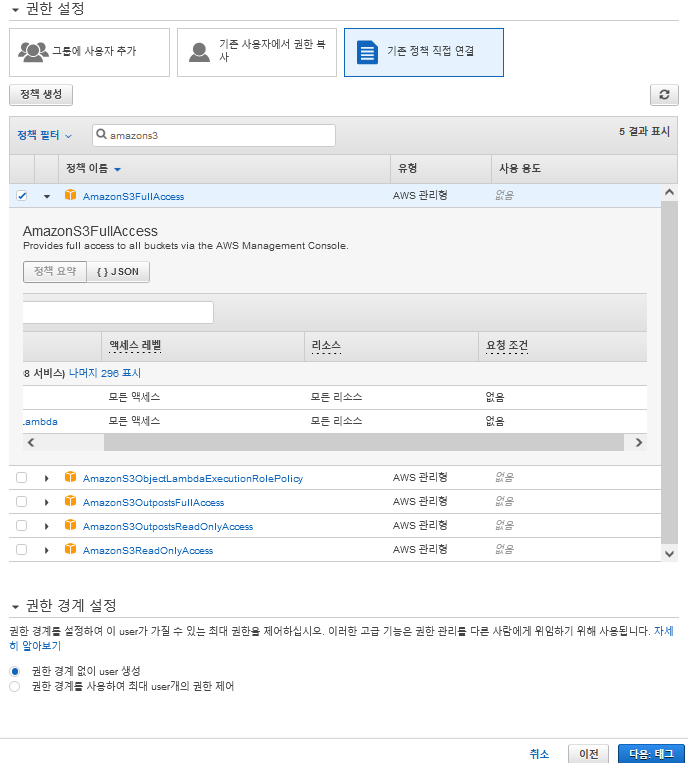
Task: Check the AmazonS3OutpostsFullAccess checkbox
Action: pyautogui.click(x=21, y=501)
